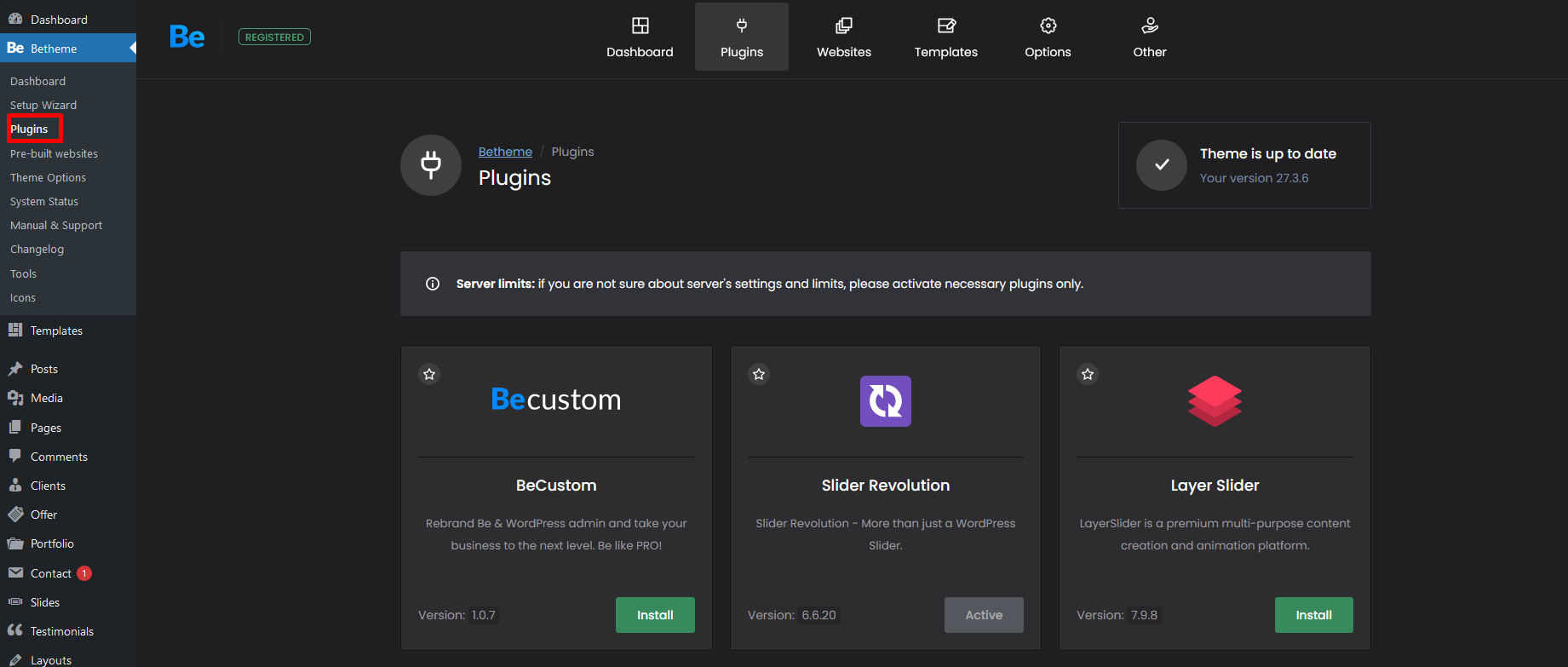Click the Templates grid icon in sidebar
Viewport: 1568px width, 667px height.
click(15, 330)
